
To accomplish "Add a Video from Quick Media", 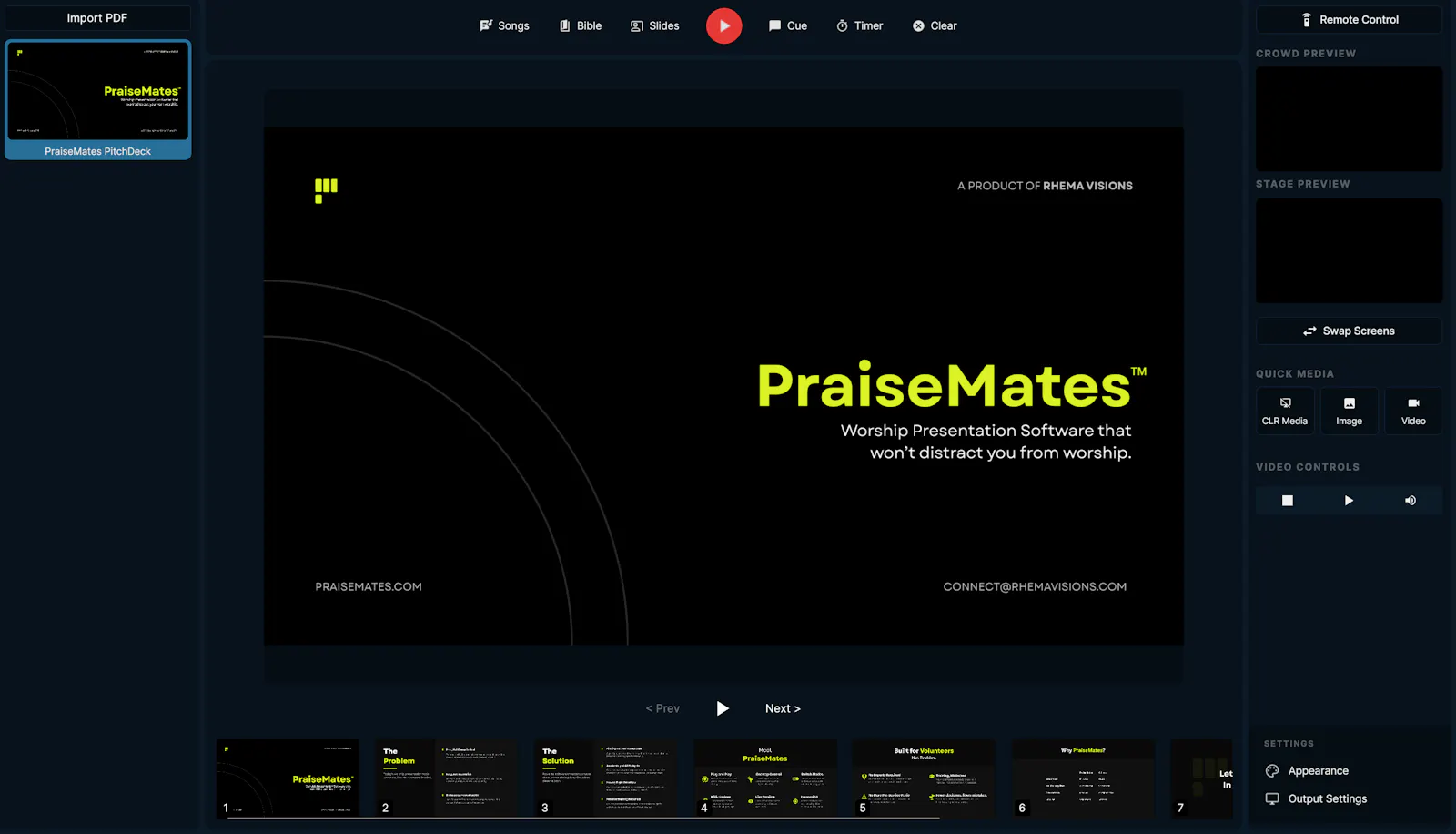I will pyautogui.click(x=1413, y=411).
